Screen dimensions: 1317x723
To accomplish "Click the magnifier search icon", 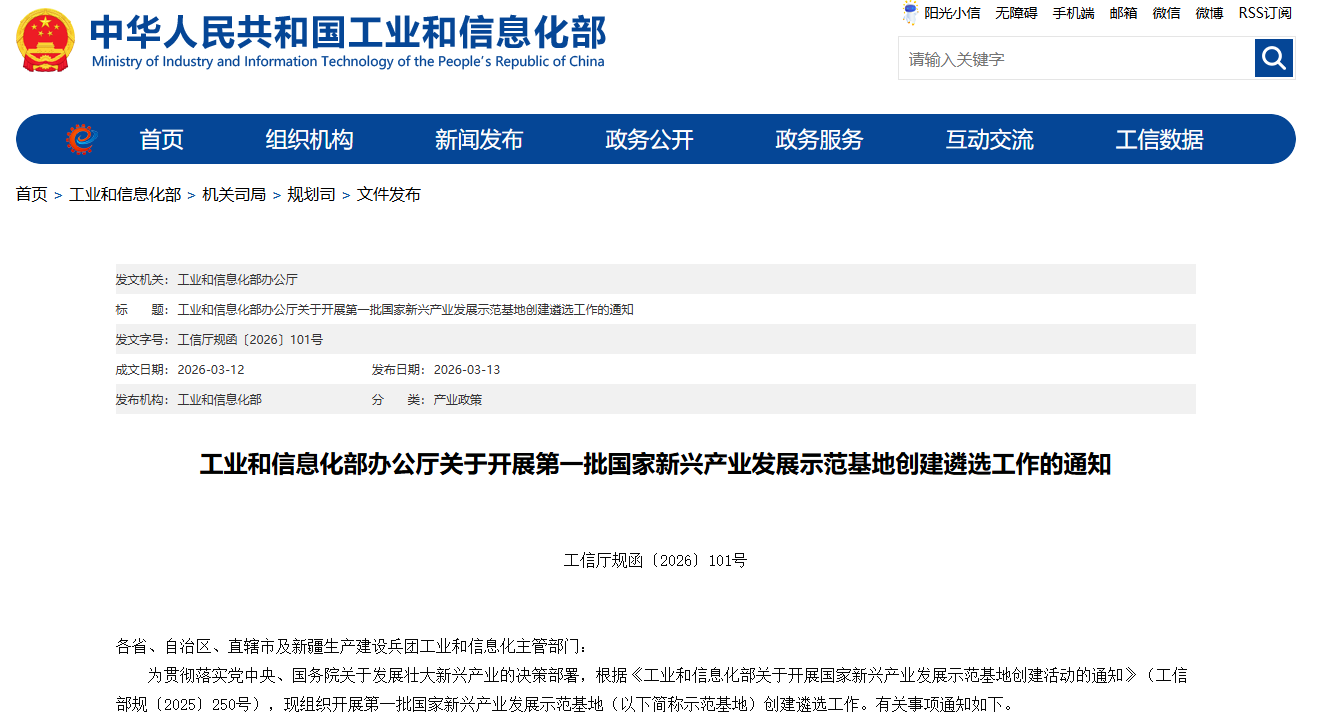I will coord(1272,58).
